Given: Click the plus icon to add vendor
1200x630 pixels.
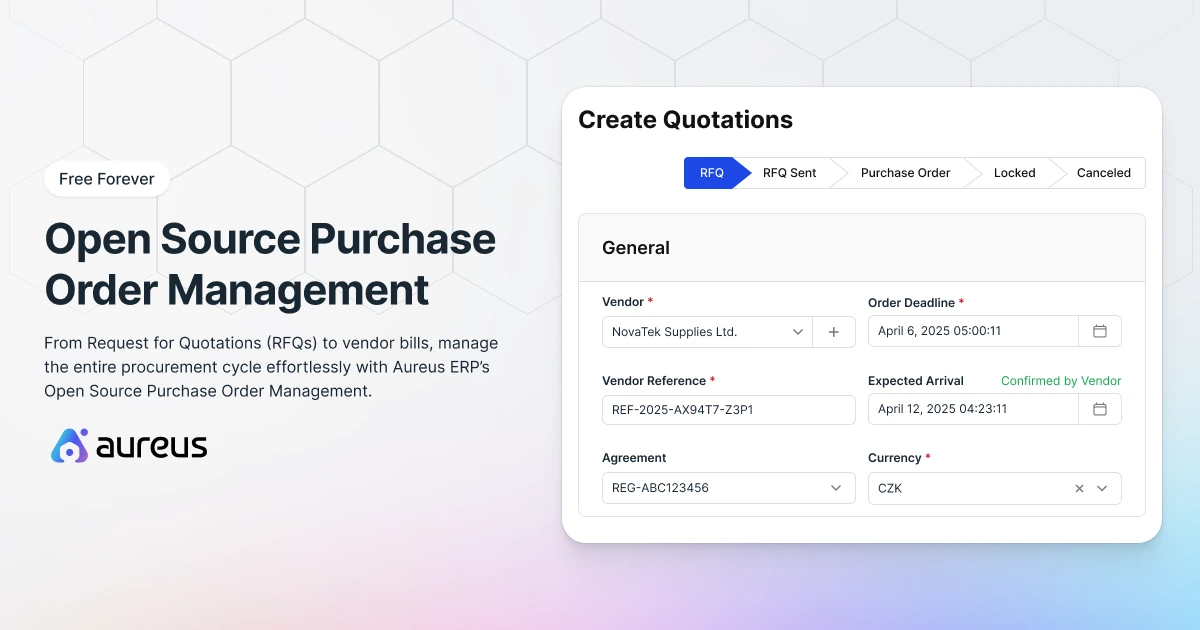Looking at the screenshot, I should click(834, 332).
